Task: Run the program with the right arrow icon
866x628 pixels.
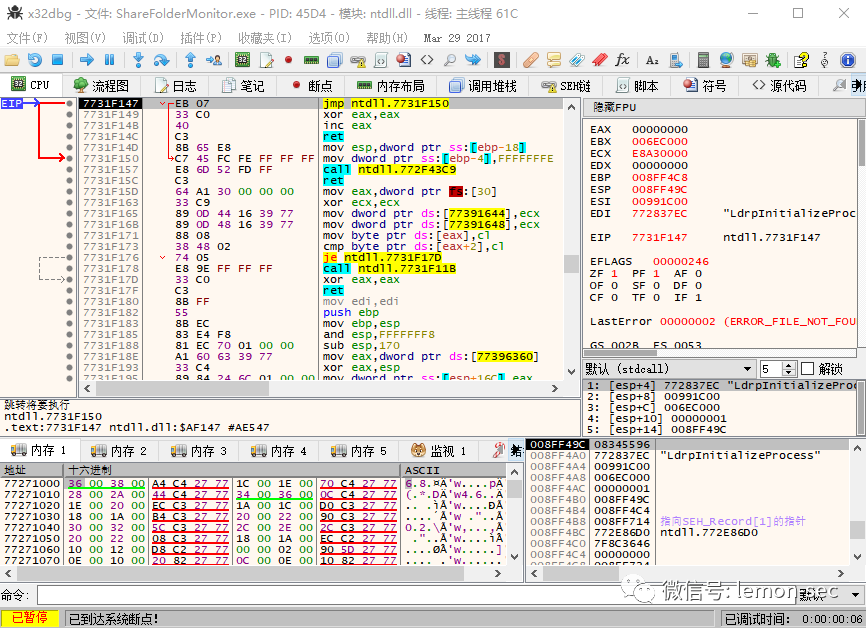Action: 87,60
